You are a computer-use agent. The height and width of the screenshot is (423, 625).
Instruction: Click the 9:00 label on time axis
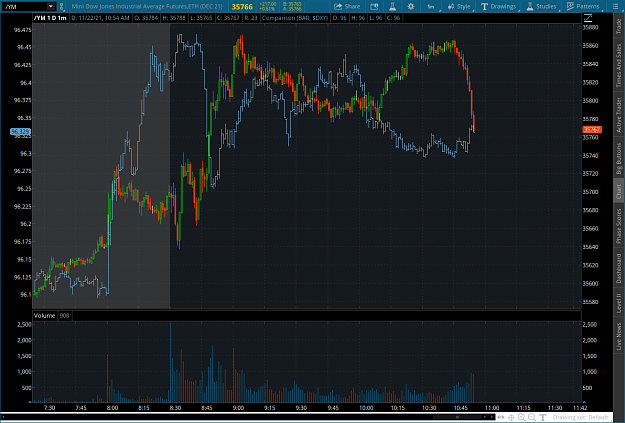pos(238,408)
